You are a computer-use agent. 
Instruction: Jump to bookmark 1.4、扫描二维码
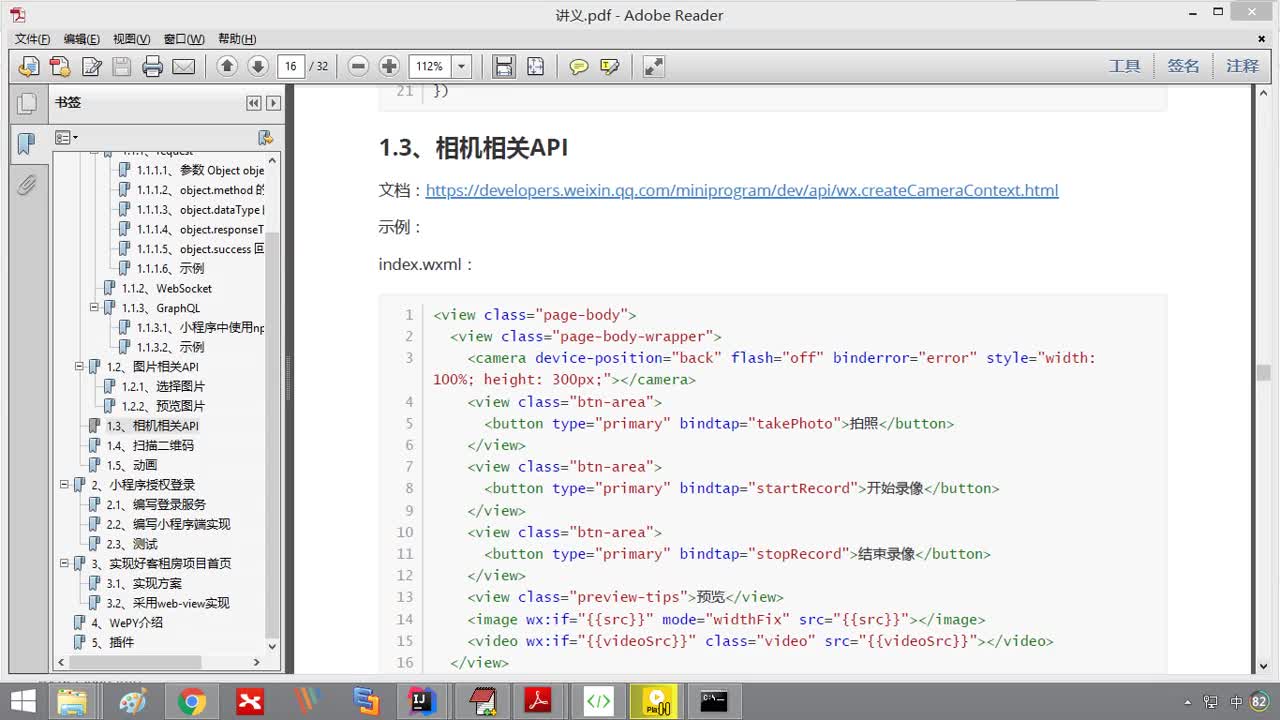click(x=150, y=446)
